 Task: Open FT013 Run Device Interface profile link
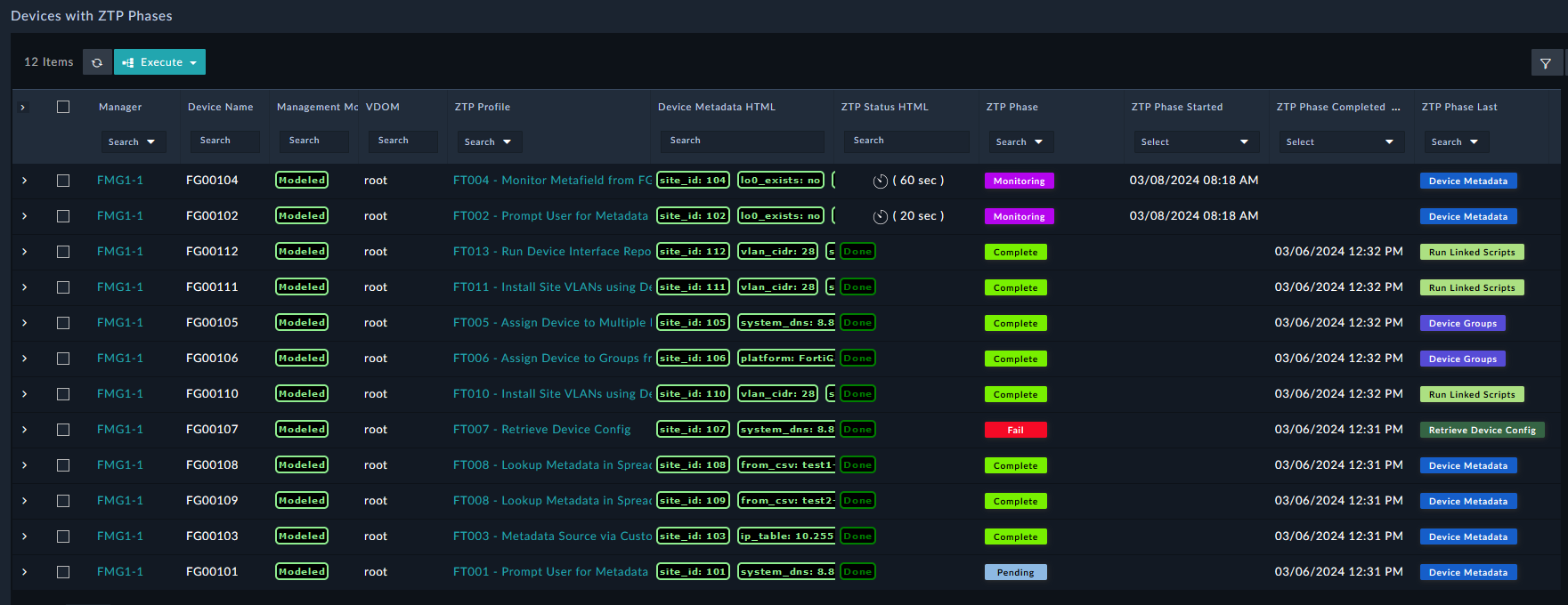pos(552,252)
